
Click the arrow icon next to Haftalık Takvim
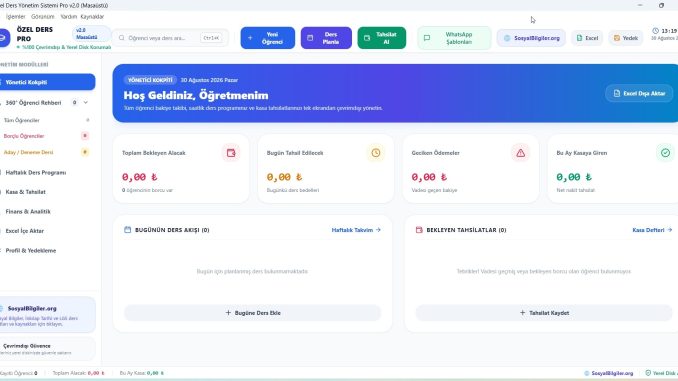[x=378, y=230]
